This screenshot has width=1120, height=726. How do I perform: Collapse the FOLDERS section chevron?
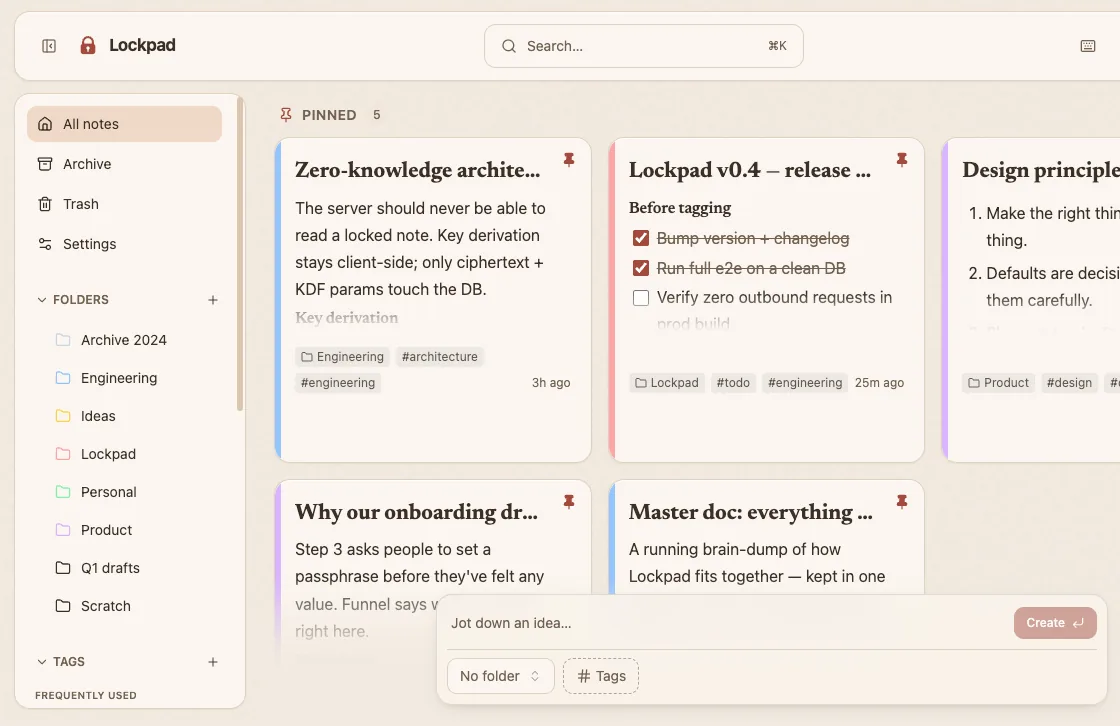click(41, 299)
